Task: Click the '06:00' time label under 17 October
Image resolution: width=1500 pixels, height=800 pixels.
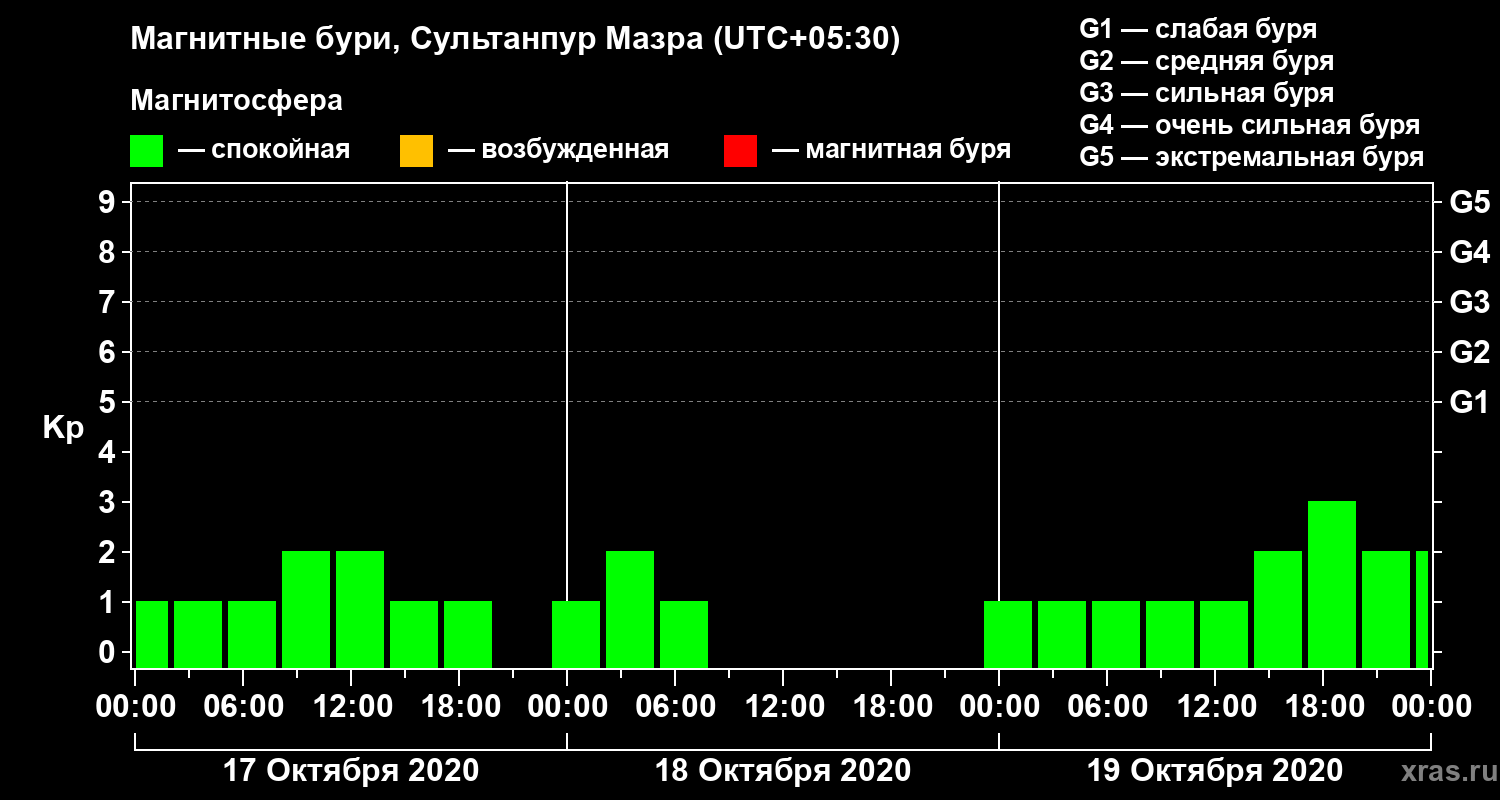Action: tap(243, 706)
